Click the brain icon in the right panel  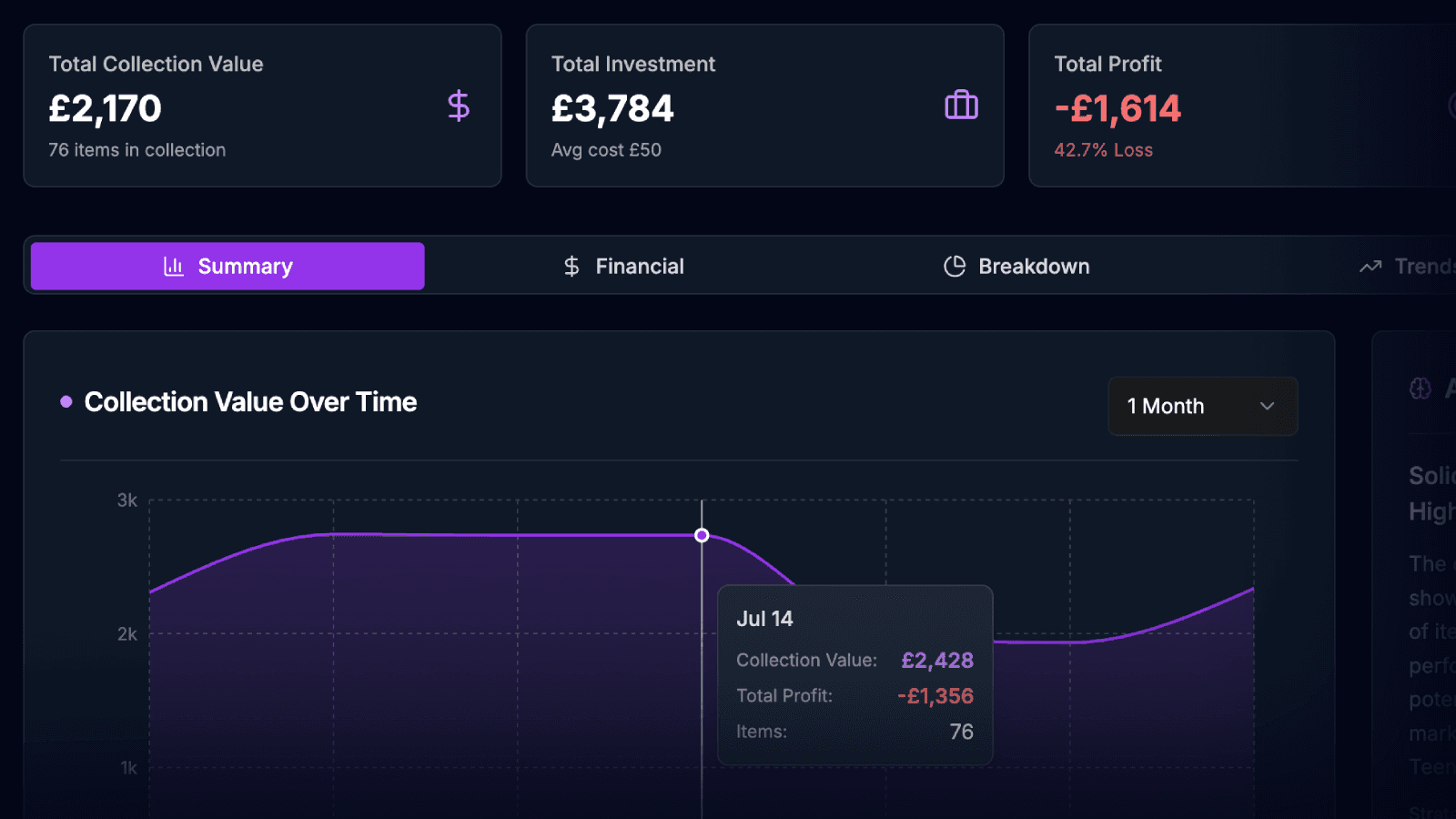[1420, 389]
